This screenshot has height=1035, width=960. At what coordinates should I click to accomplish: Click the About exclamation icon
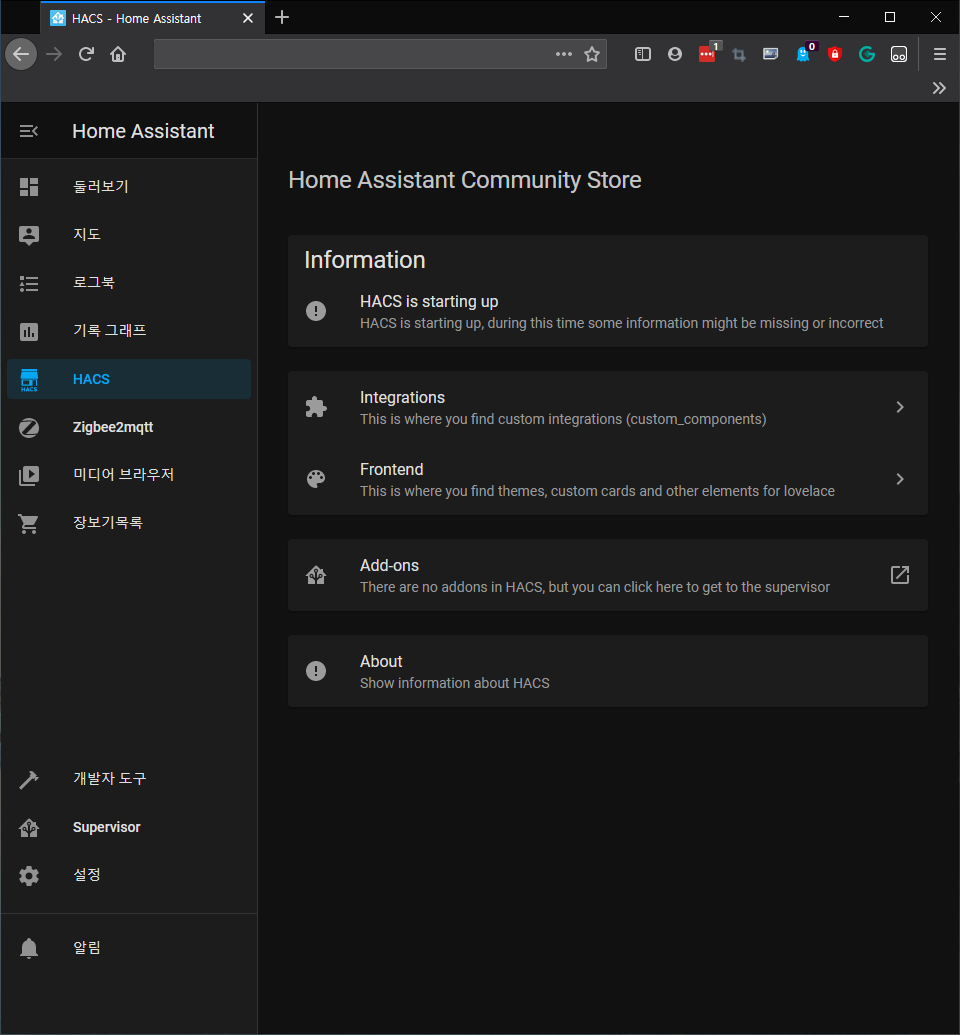[x=316, y=671]
